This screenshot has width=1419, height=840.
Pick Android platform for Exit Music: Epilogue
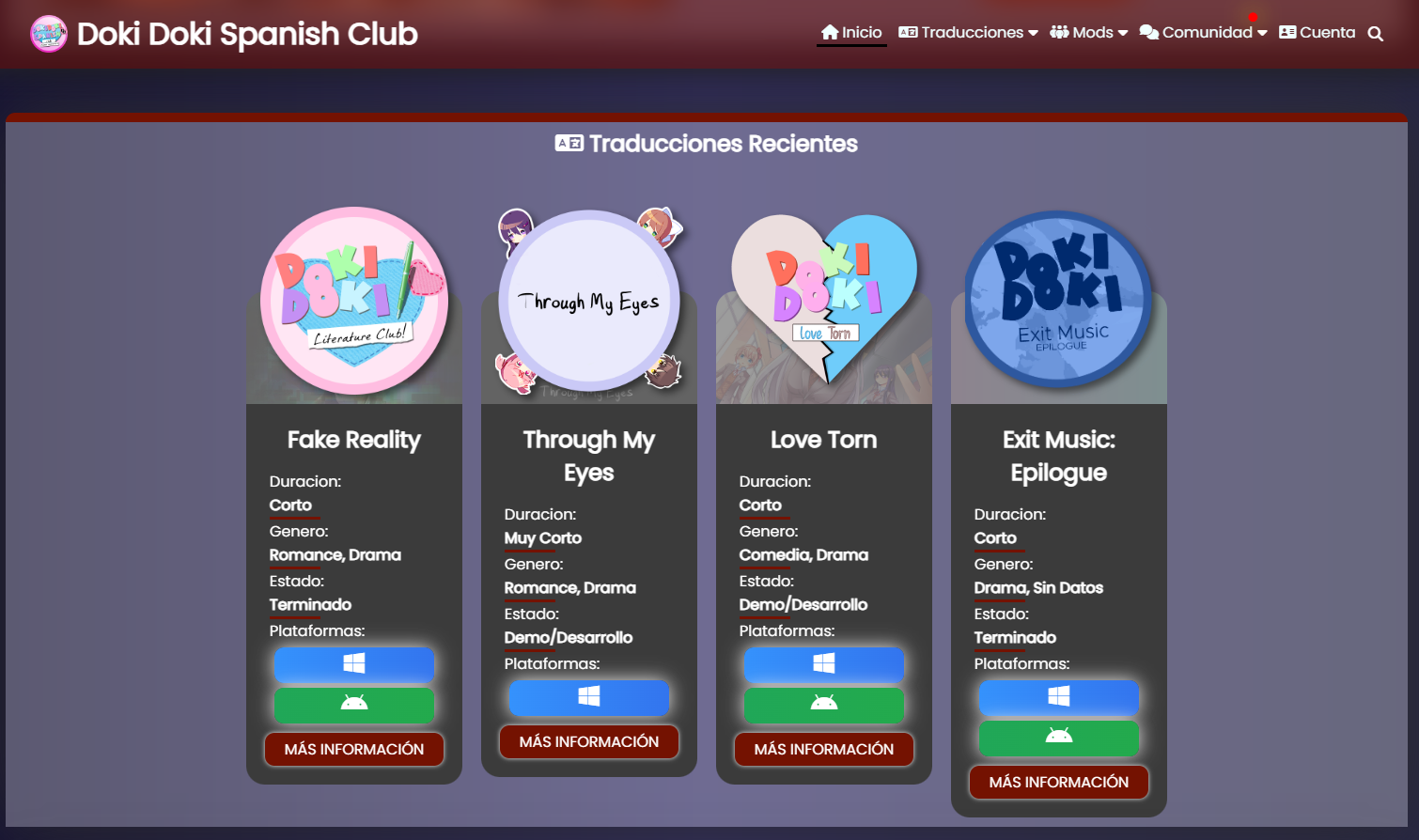coord(1059,738)
